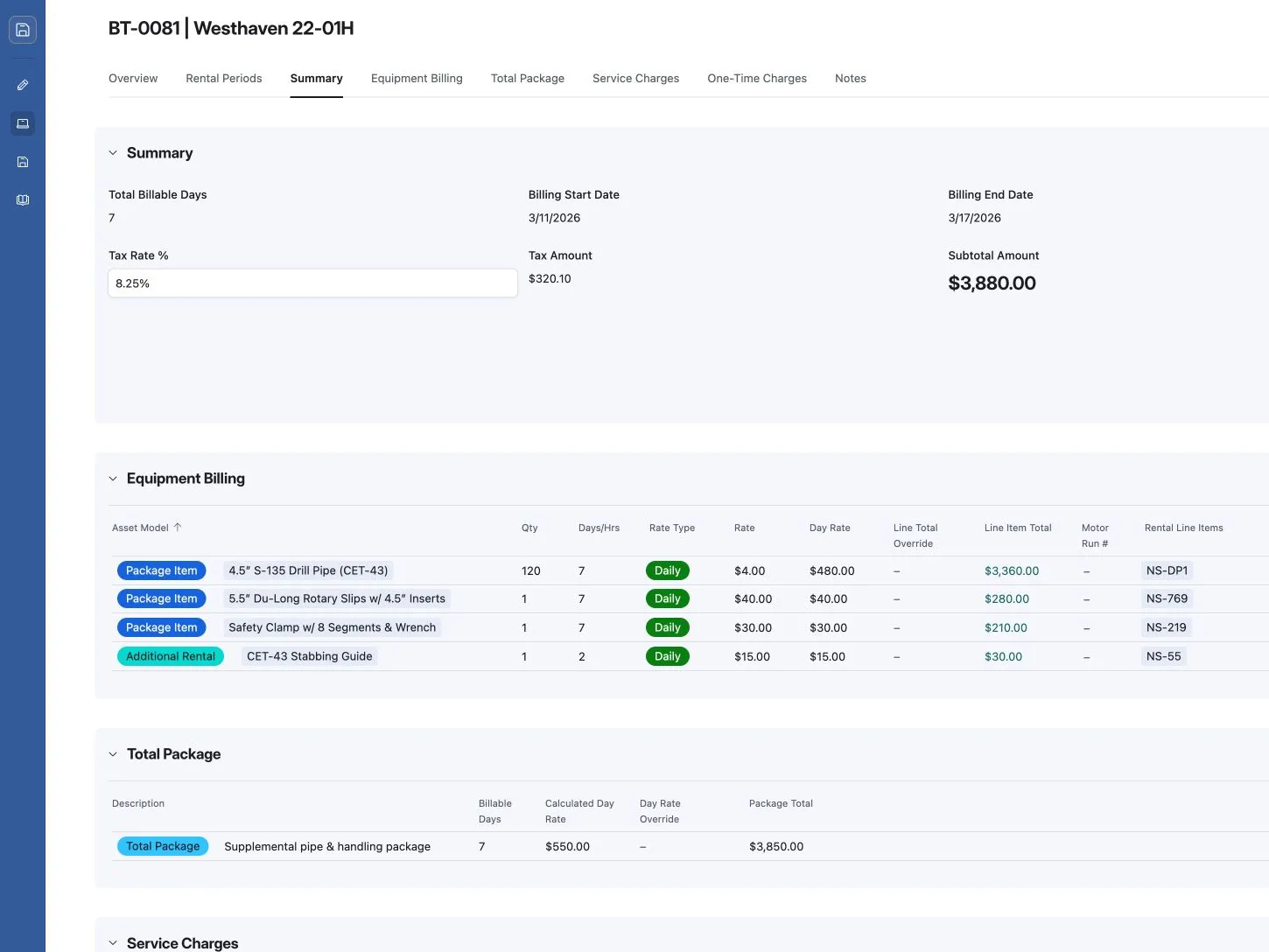The height and width of the screenshot is (952, 1269).
Task: Open rental line item NS-219
Action: pyautogui.click(x=1167, y=627)
